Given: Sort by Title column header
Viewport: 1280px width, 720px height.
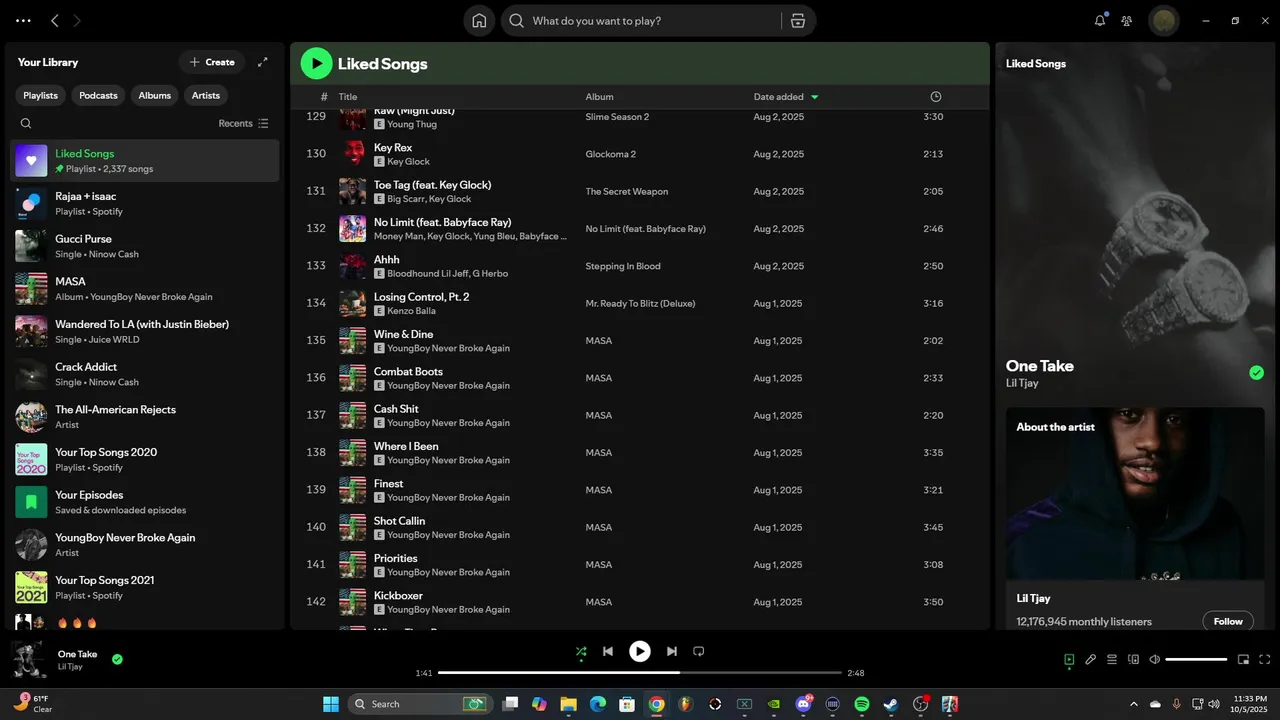Looking at the screenshot, I should [x=348, y=97].
